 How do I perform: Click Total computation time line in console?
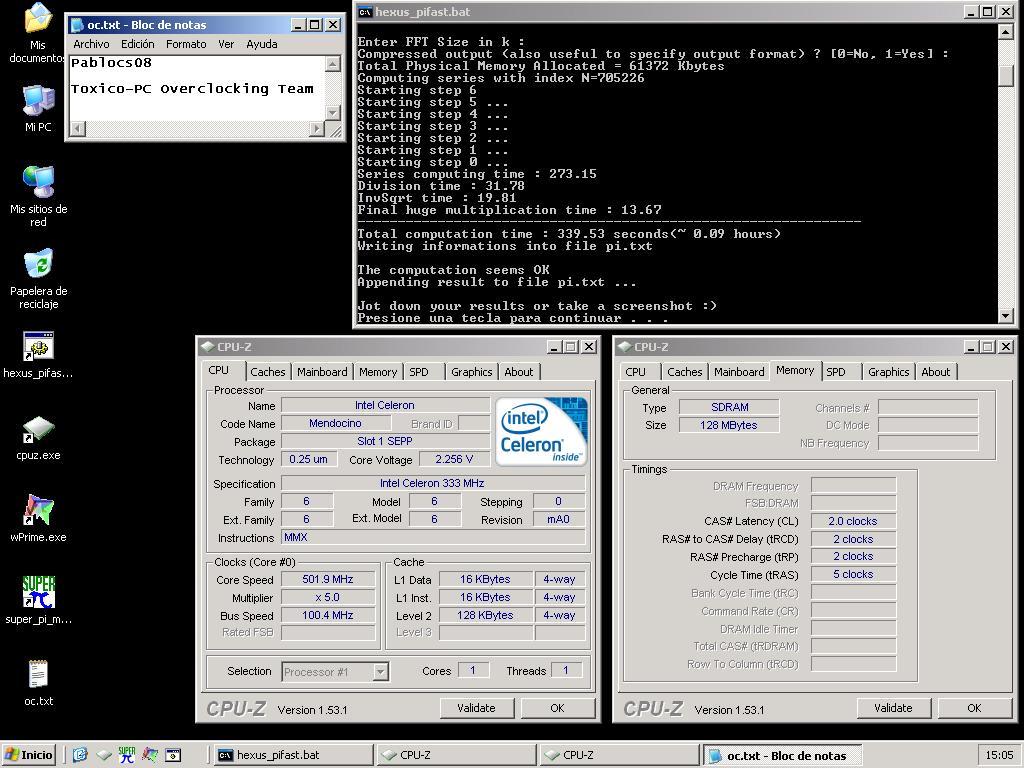[x=569, y=234]
